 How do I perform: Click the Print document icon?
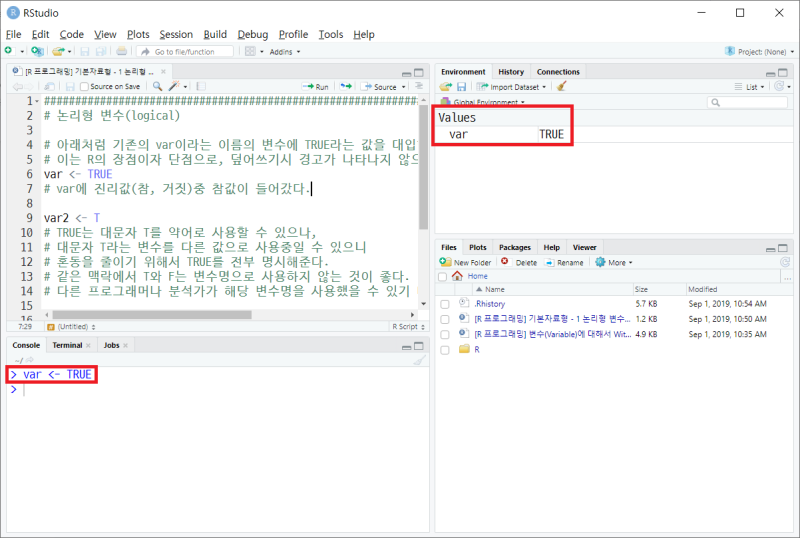click(121, 51)
